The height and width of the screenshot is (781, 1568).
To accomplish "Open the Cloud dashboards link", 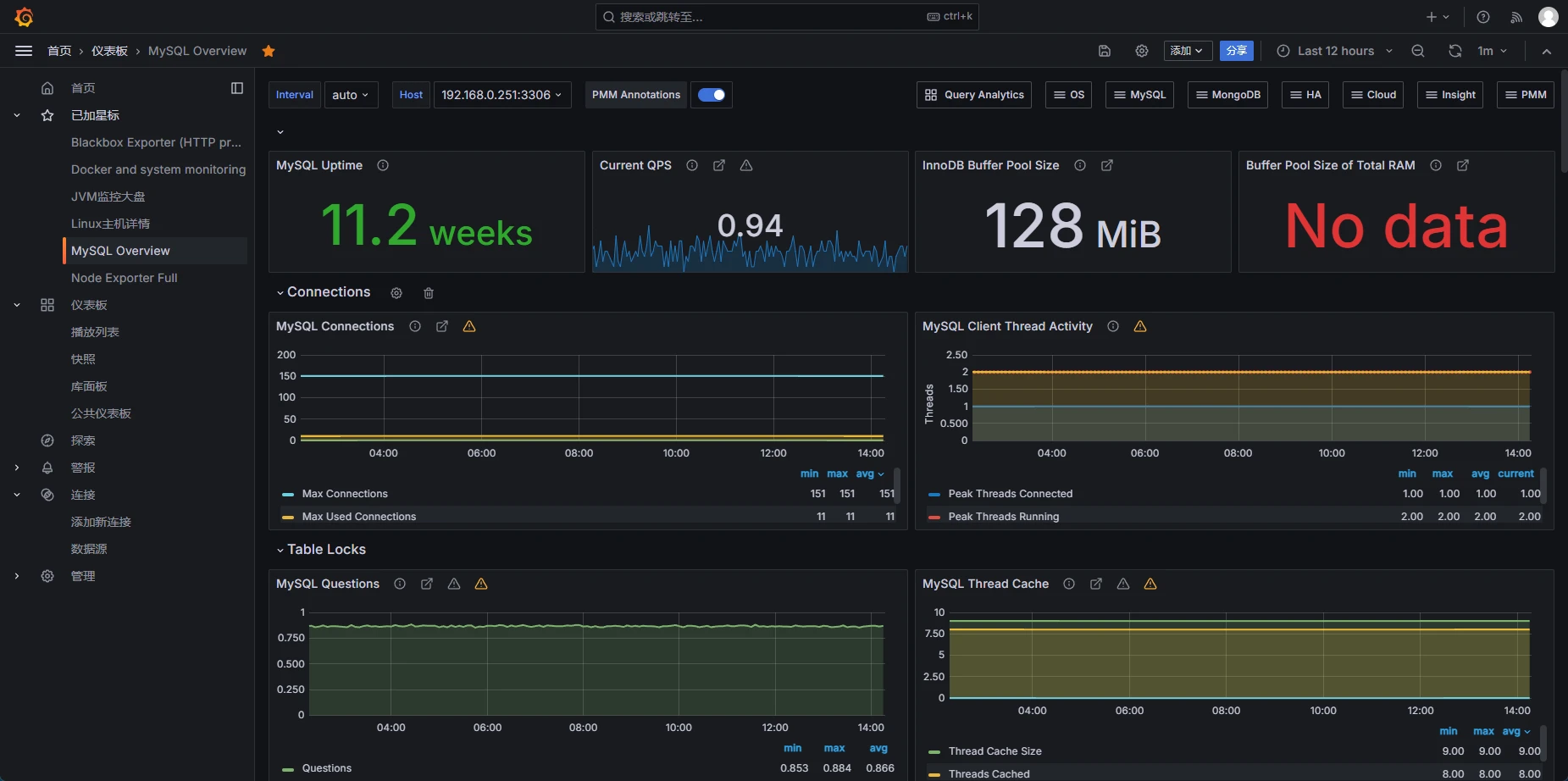I will coord(1373,95).
